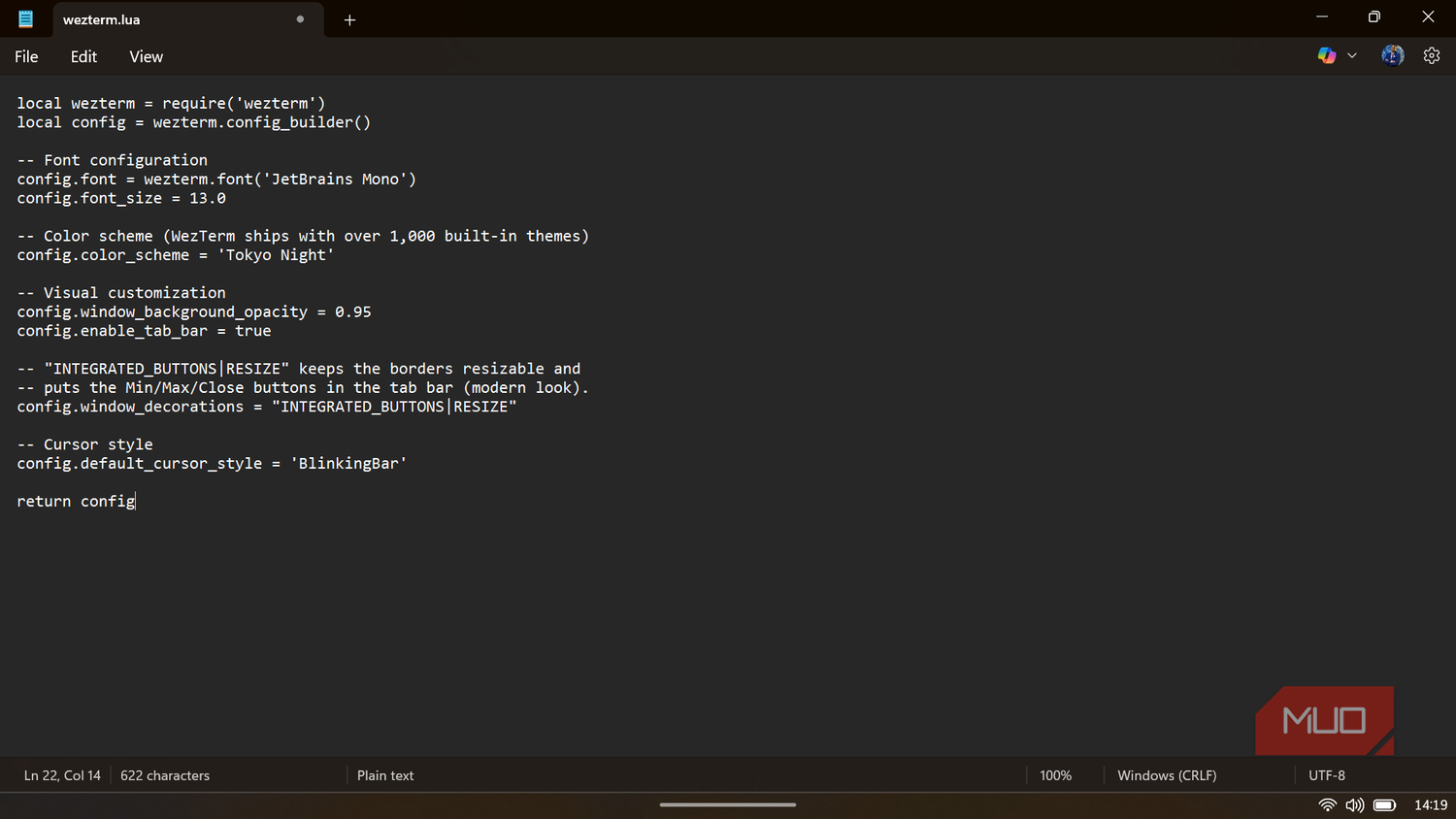The image size is (1456, 819).
Task: Click the UTF-8 encoding indicator
Action: click(x=1327, y=775)
